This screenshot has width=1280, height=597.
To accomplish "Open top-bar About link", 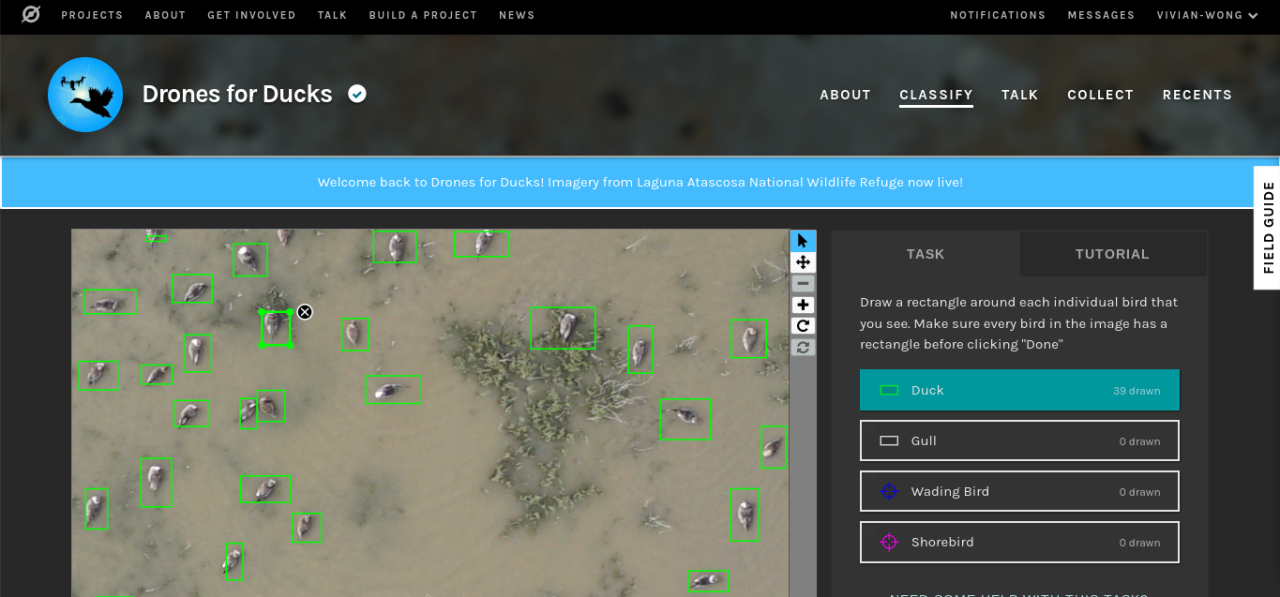I will coord(165,15).
